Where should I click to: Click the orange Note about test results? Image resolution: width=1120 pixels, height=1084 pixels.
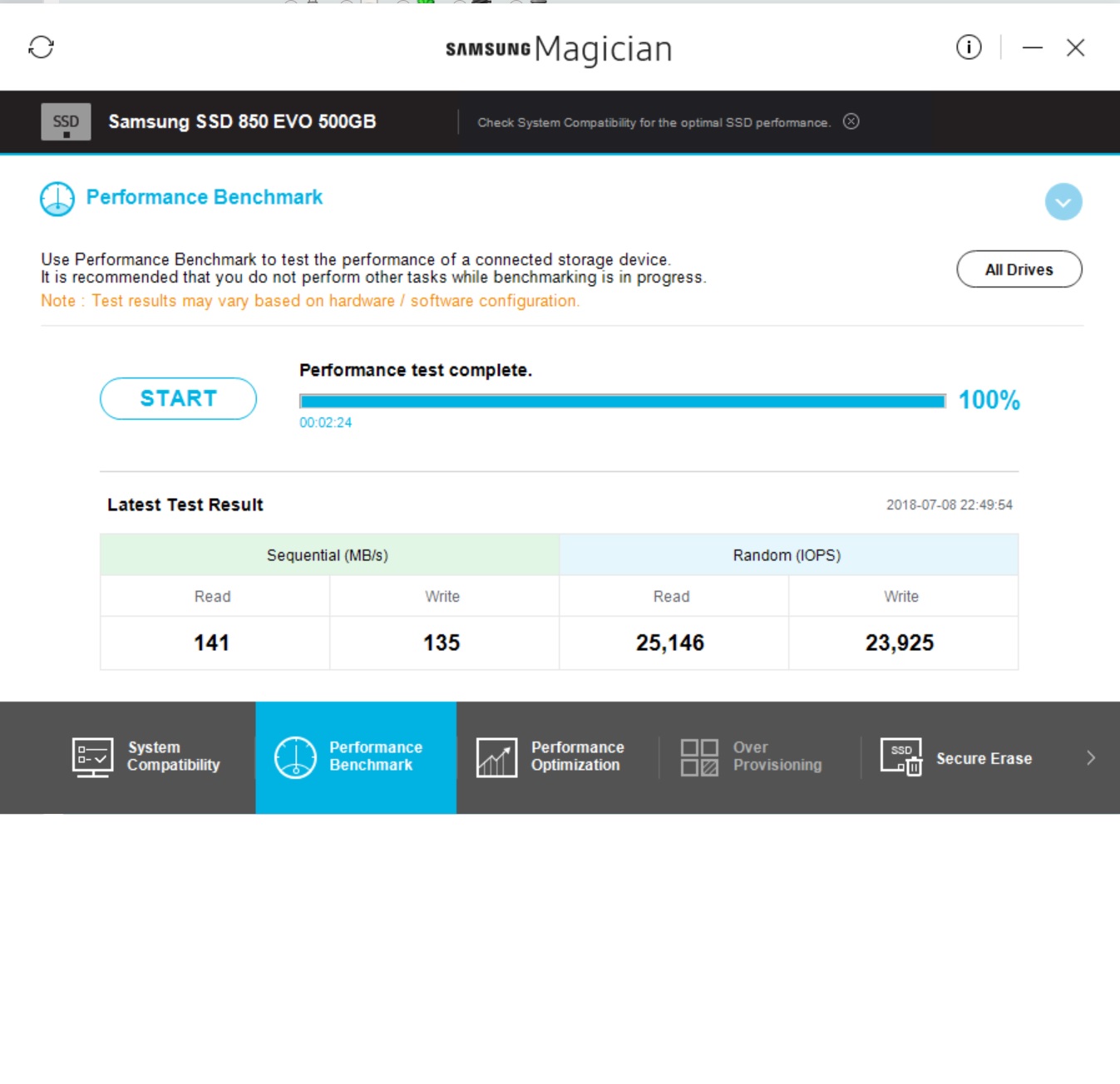(x=310, y=301)
